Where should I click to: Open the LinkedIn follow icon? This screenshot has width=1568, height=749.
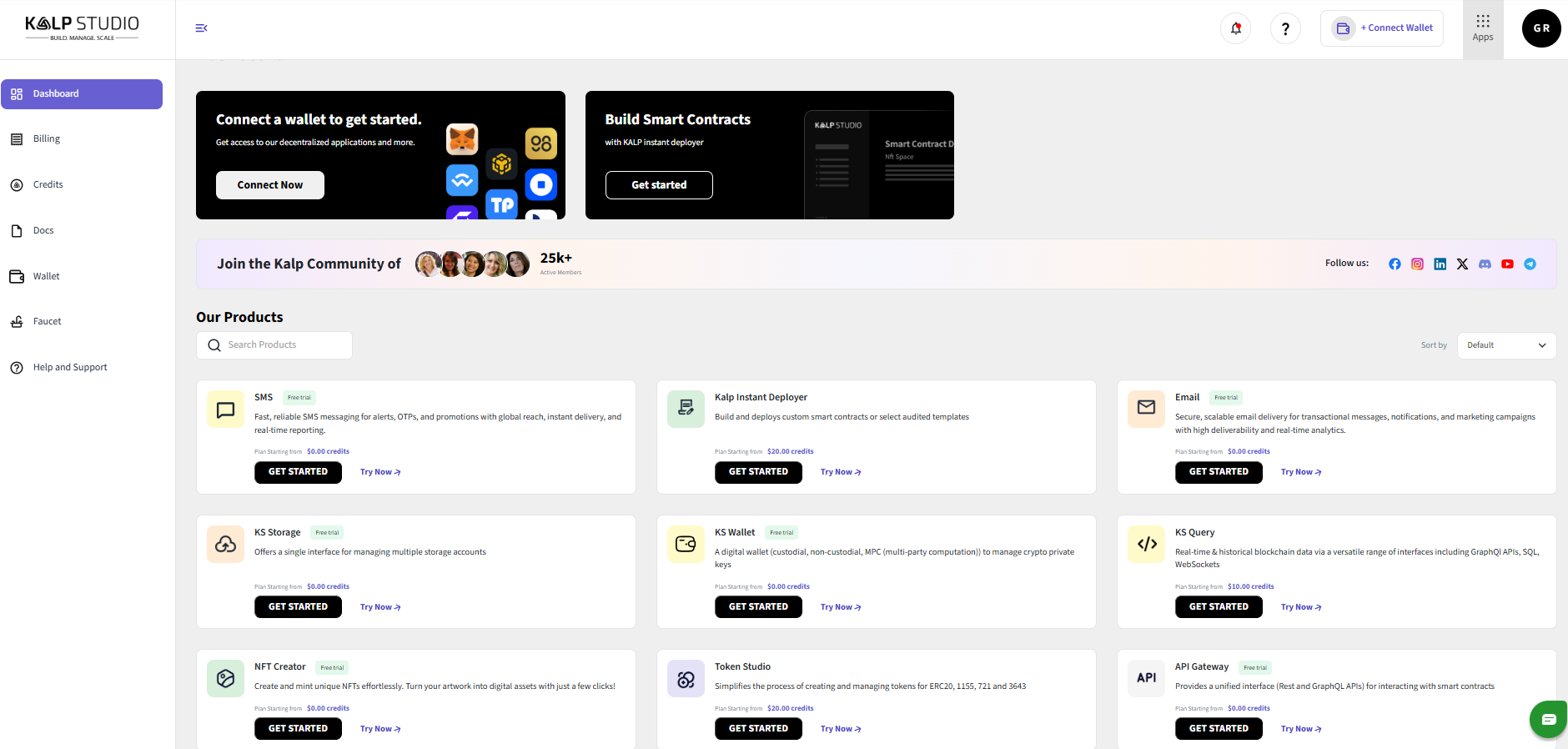[1440, 264]
